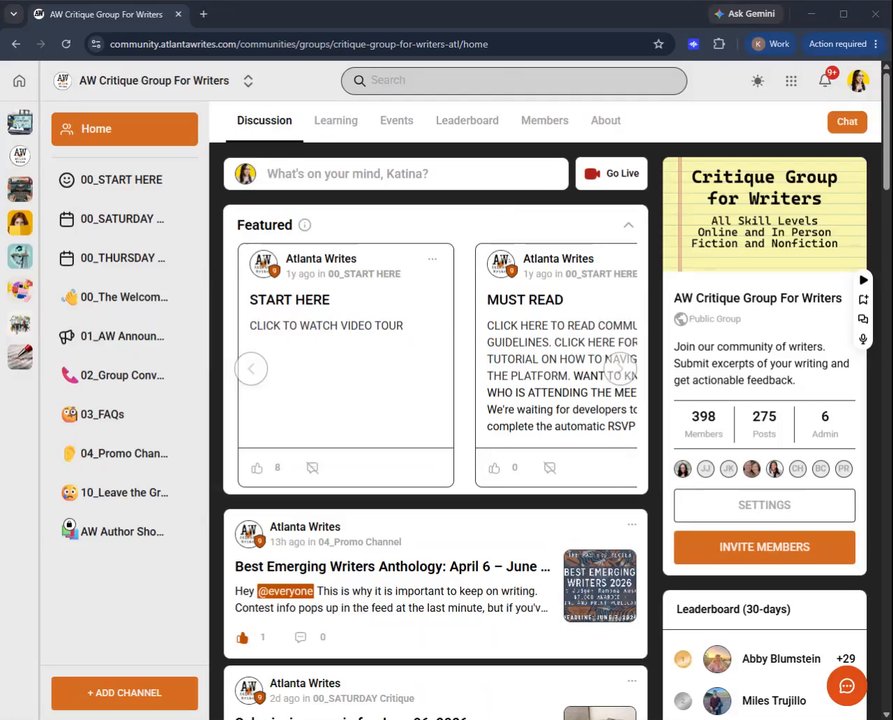Click the play arrow in side toolbar
The height and width of the screenshot is (720, 893).
pyautogui.click(x=863, y=280)
